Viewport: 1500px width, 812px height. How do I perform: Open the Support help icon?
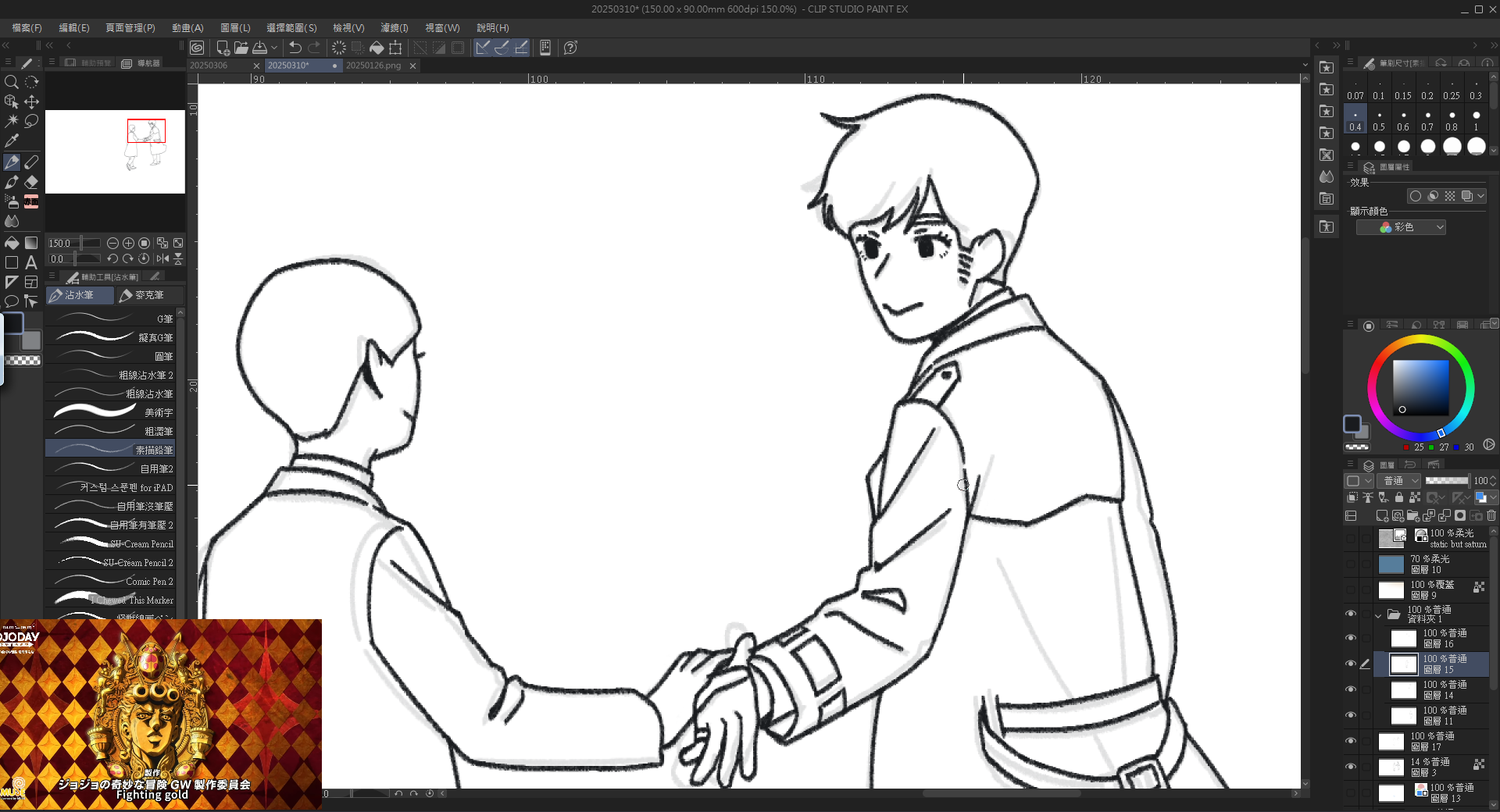click(571, 48)
